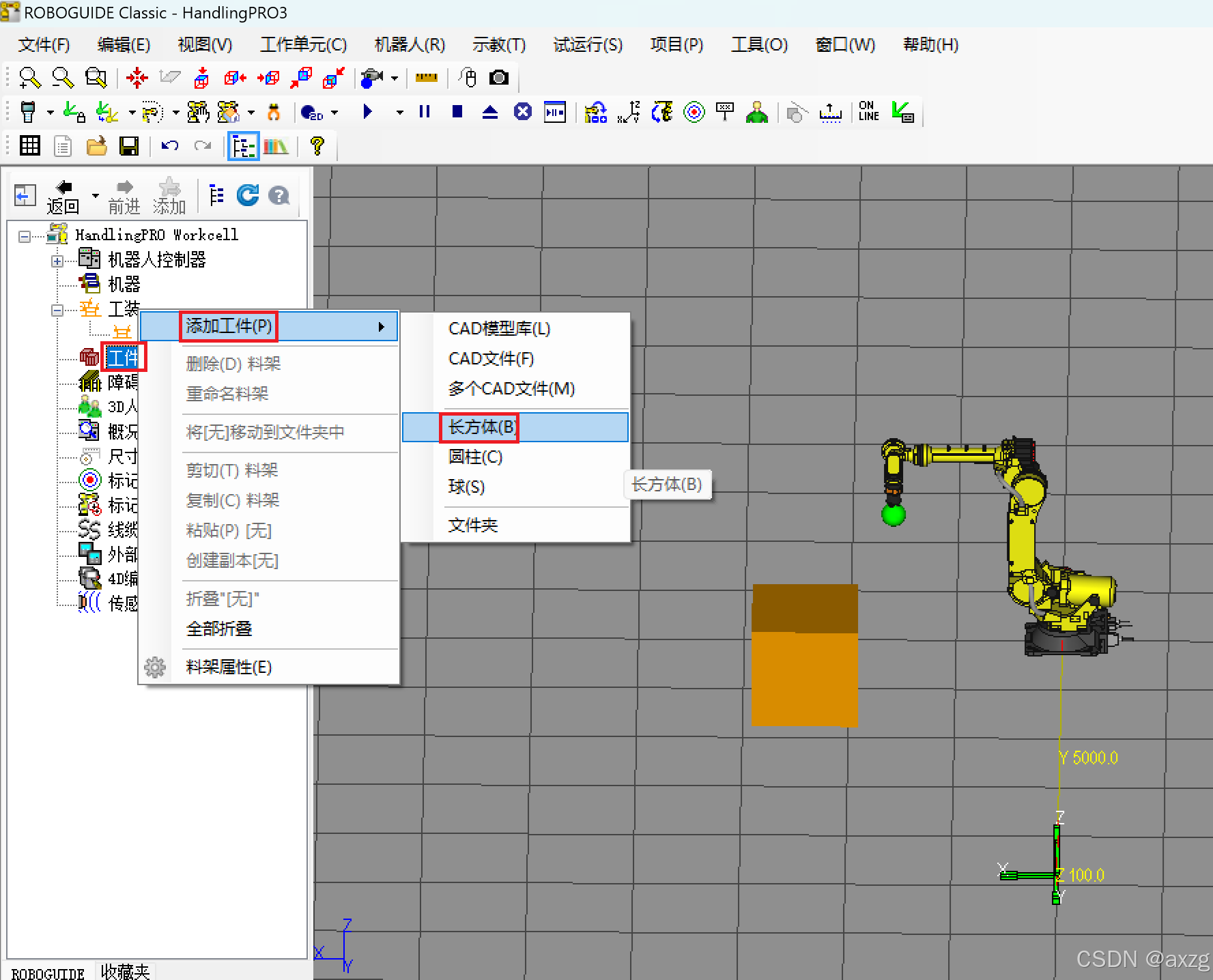This screenshot has width=1213, height=980.
Task: Click the XYZ coordinate axes icon
Action: 629,112
